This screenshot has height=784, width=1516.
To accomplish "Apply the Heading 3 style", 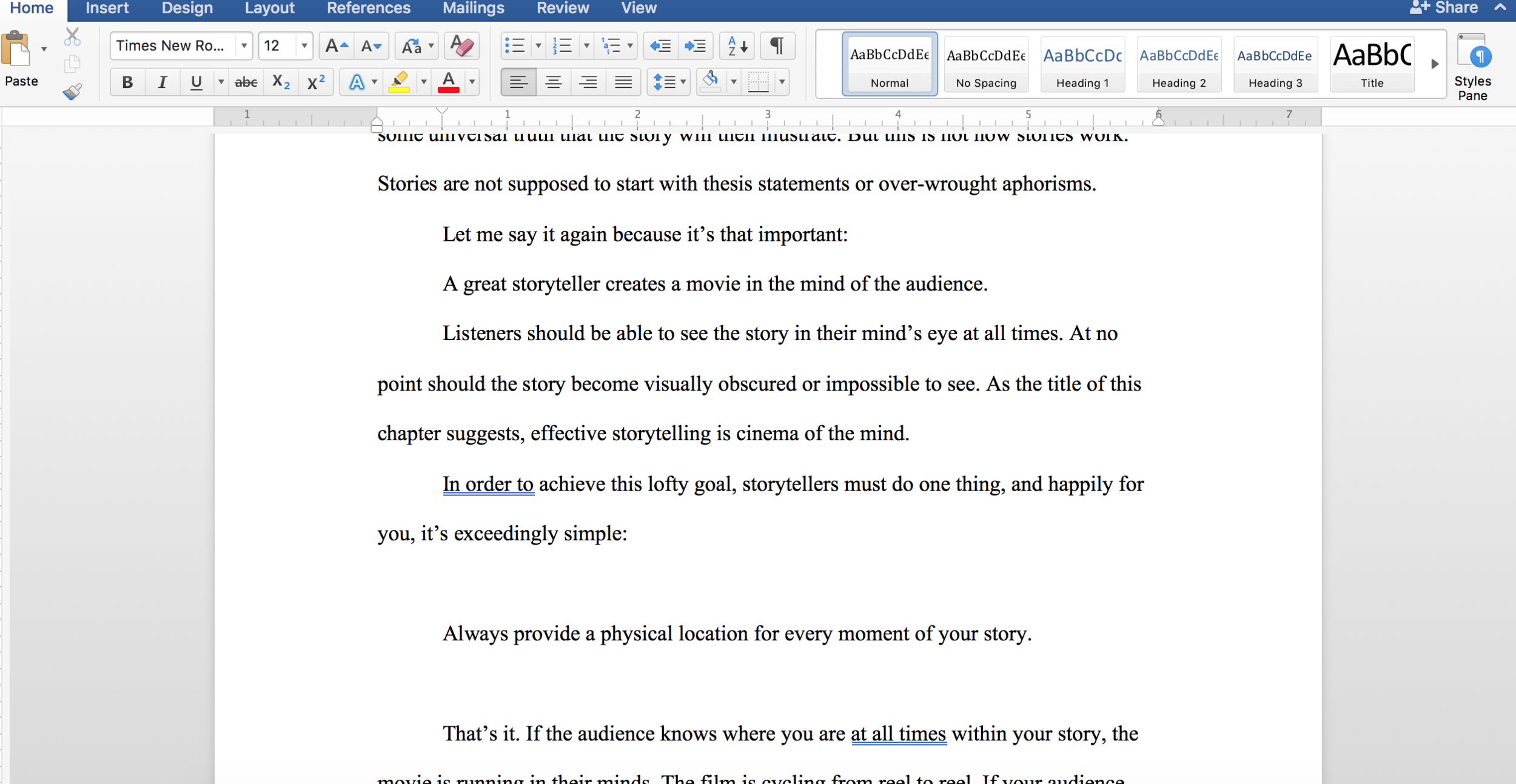I will click(1275, 64).
